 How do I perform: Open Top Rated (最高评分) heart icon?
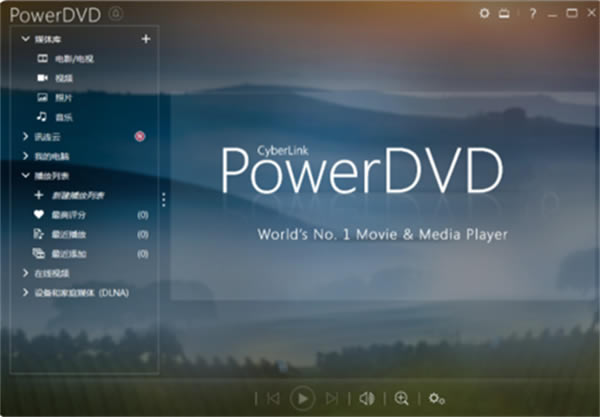(39, 214)
